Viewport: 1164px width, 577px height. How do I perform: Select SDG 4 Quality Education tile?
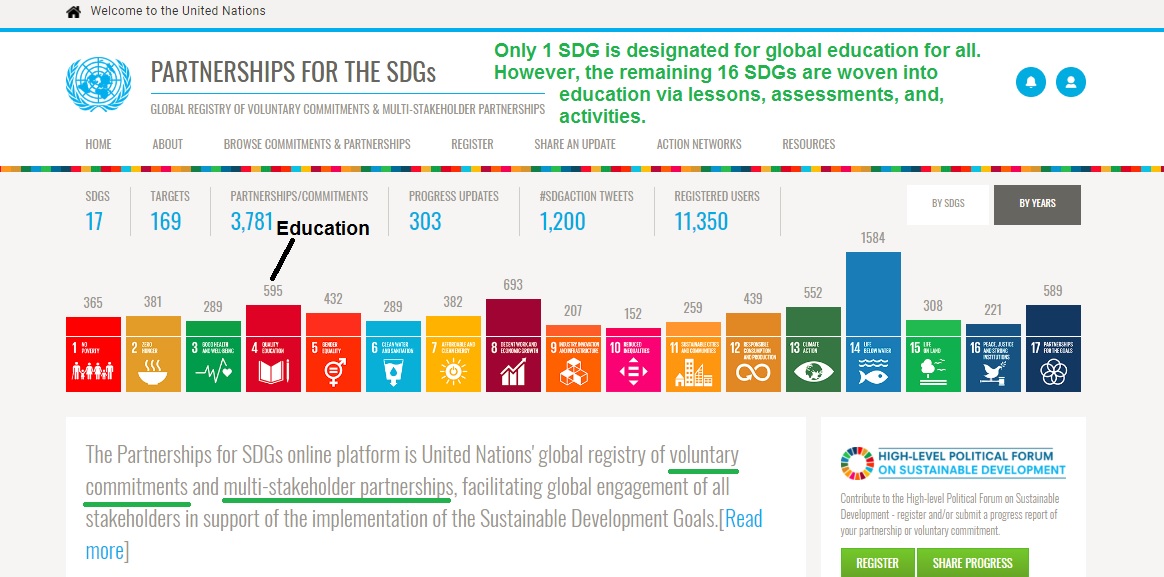point(273,363)
